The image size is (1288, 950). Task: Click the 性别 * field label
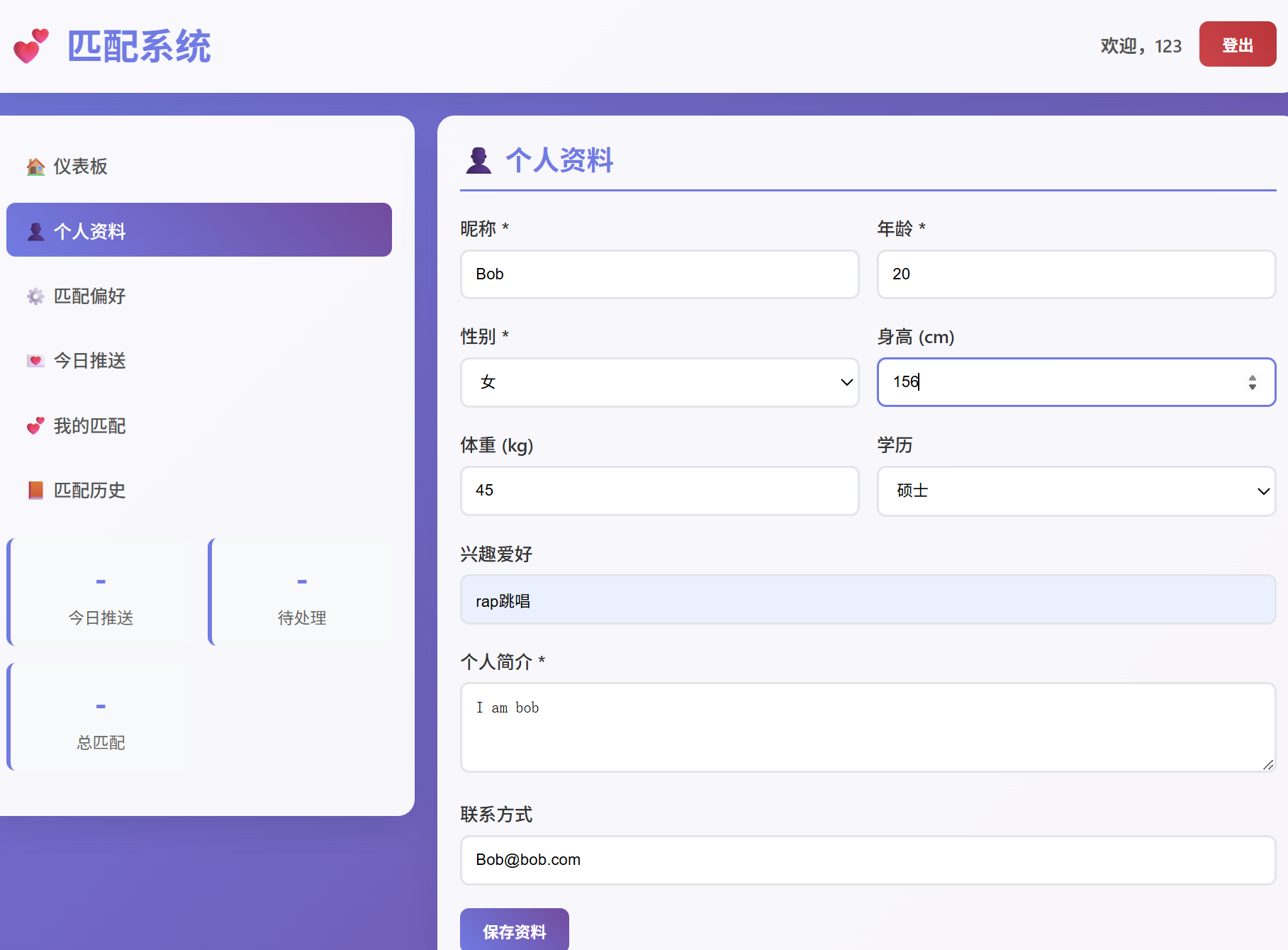[485, 336]
